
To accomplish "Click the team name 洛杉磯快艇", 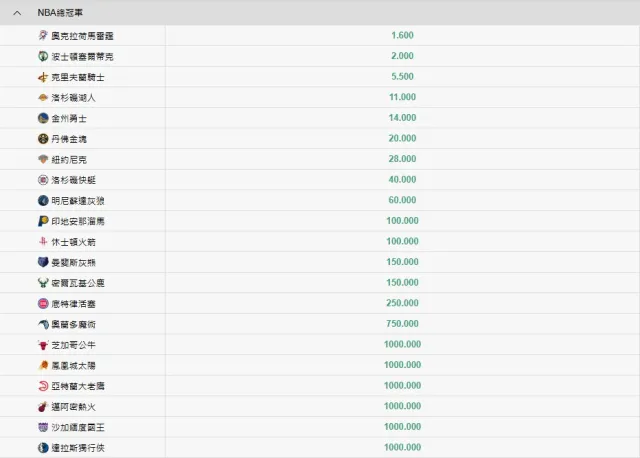I will pos(73,180).
